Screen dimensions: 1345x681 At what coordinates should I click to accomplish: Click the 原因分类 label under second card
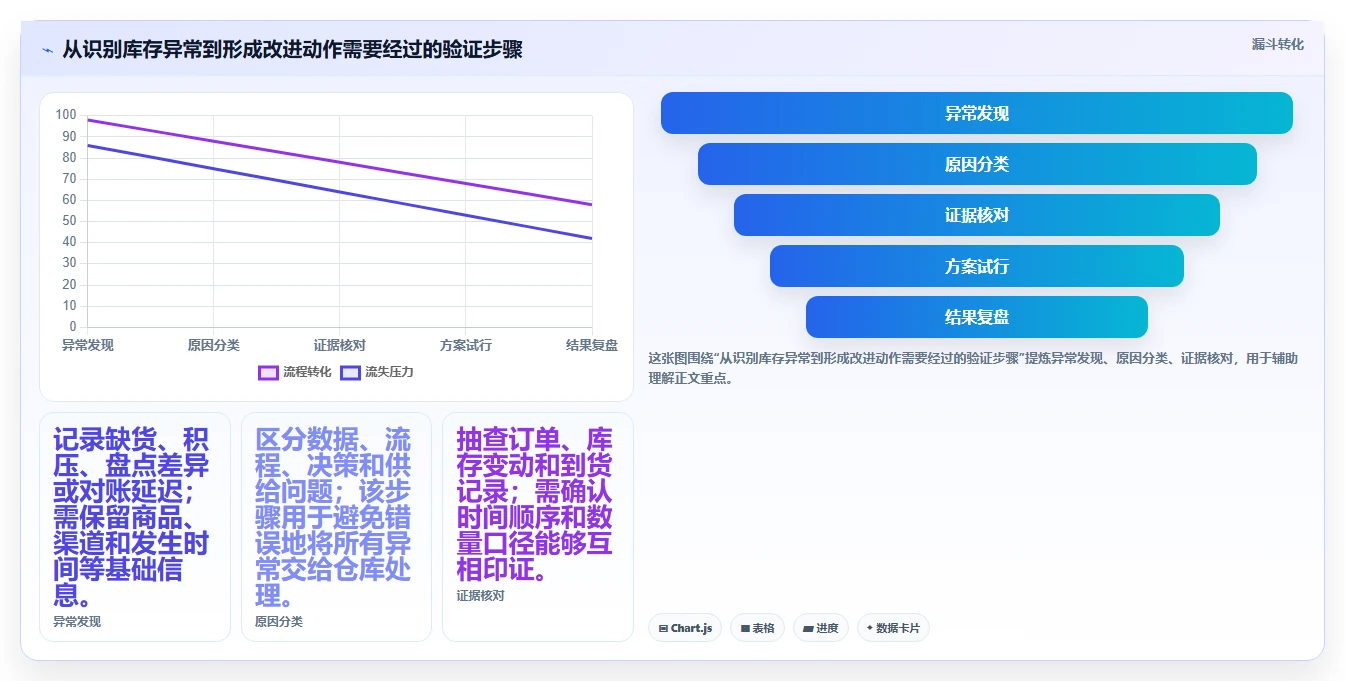coord(279,621)
